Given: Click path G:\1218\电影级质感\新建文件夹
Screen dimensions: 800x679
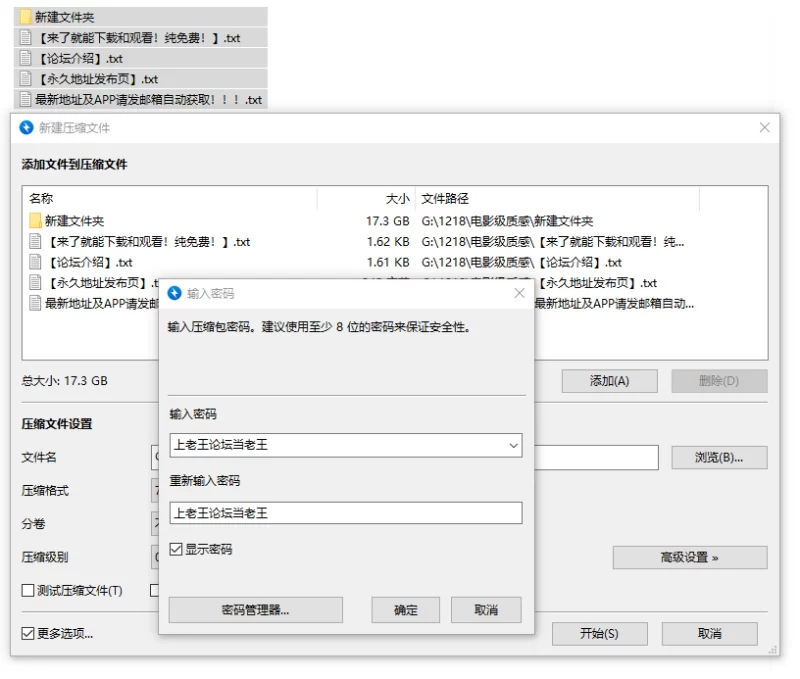Looking at the screenshot, I should pyautogui.click(x=507, y=221).
